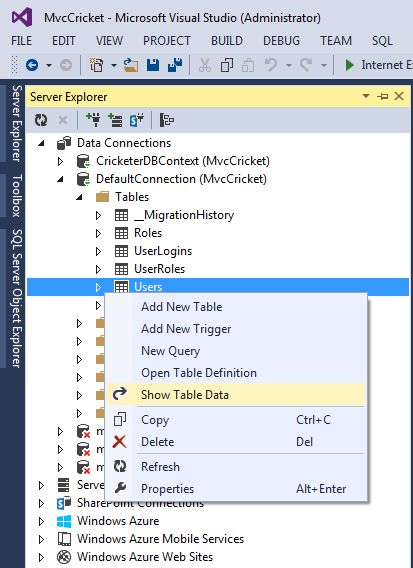Click the Save All toolbar icon
Screen dimensions: 413x568
point(175,65)
